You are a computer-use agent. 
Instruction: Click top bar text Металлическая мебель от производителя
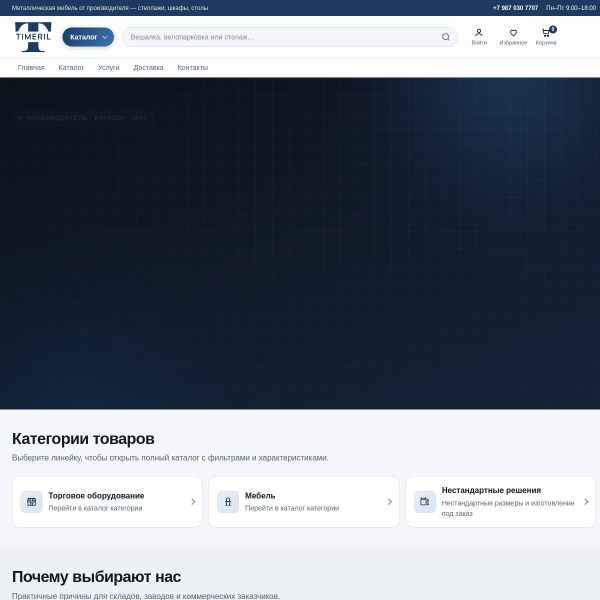coord(110,8)
